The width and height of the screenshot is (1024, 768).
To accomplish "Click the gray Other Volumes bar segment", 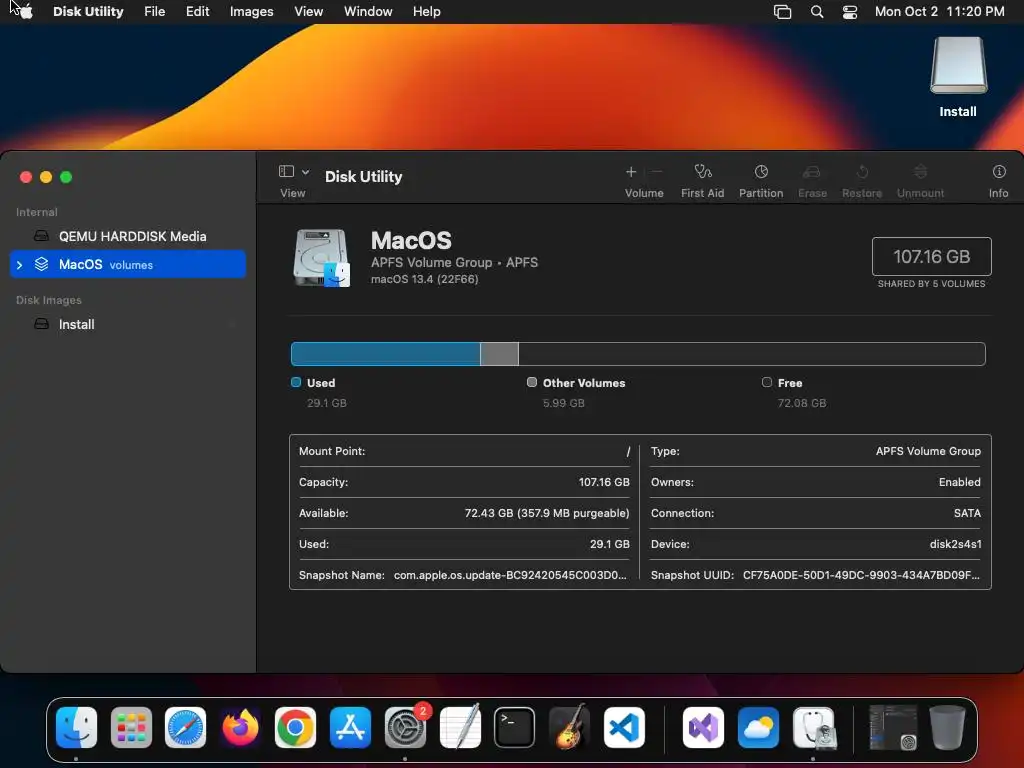I will pos(500,354).
